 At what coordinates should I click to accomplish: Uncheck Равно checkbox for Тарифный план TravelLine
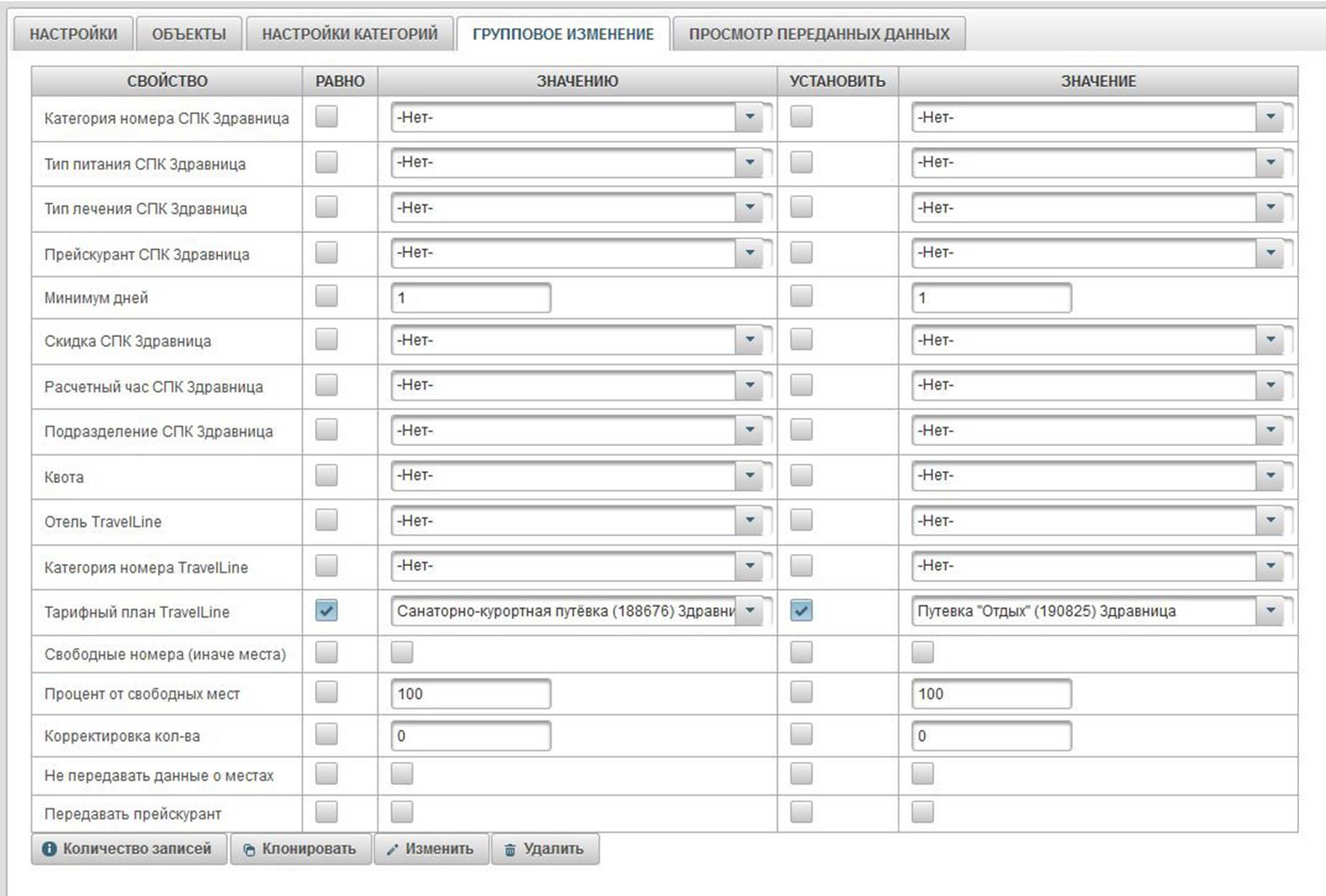coord(326,611)
